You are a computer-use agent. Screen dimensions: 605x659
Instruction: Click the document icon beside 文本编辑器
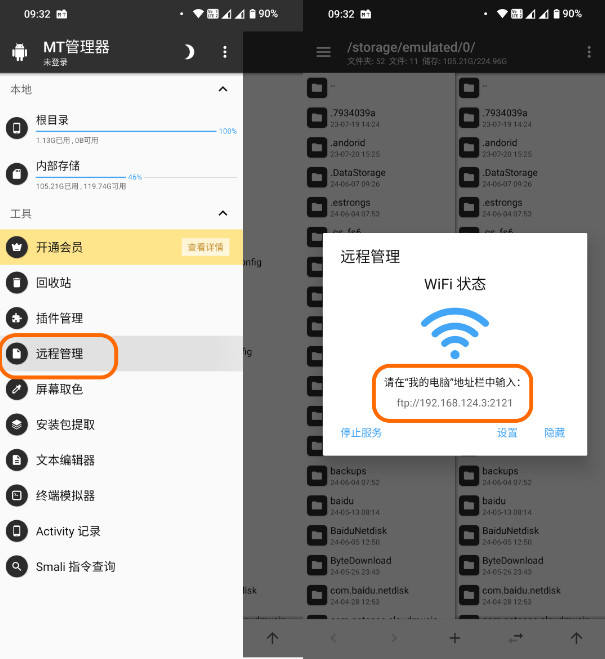[x=17, y=460]
